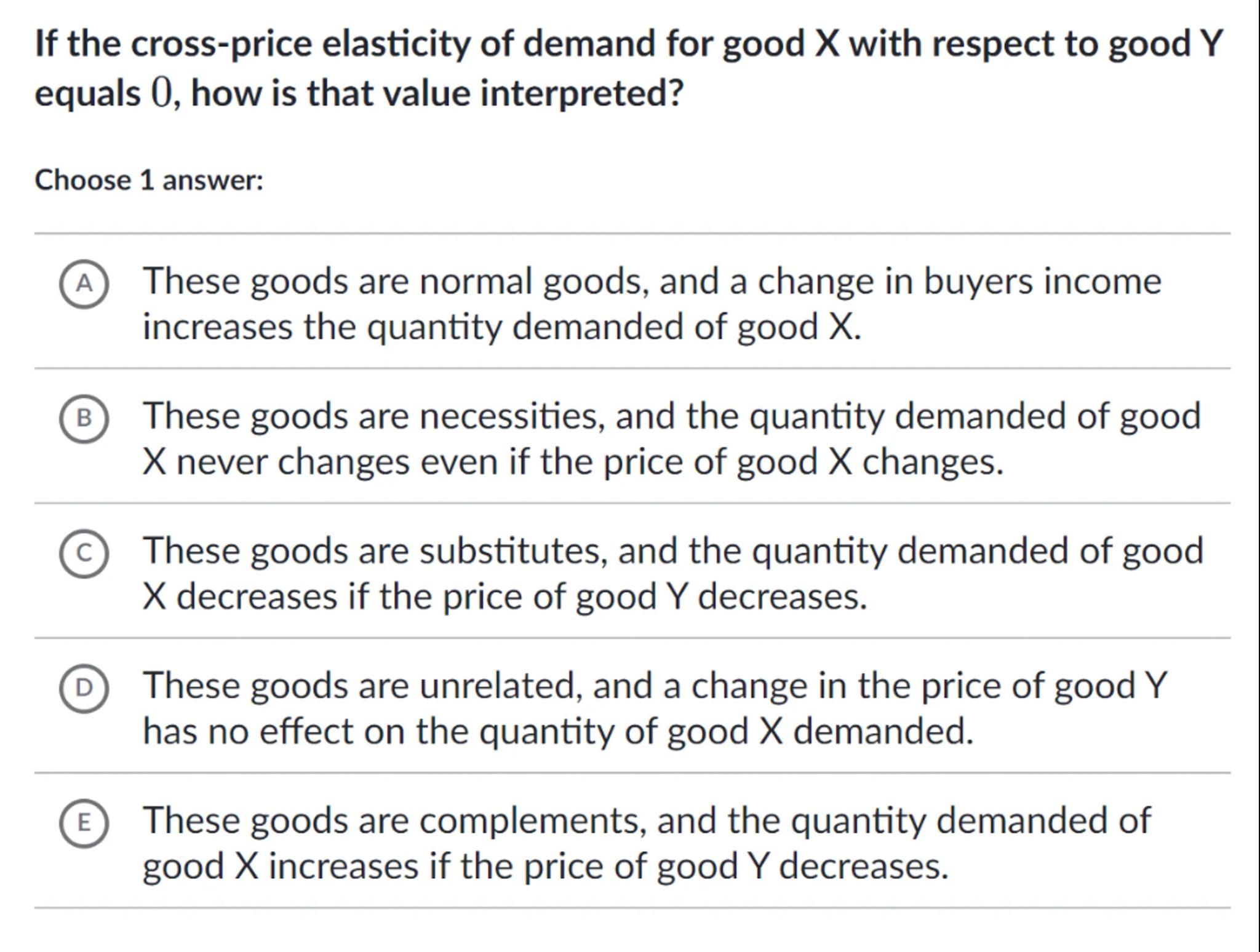The height and width of the screenshot is (952, 1260).
Task: Mark radio option E for complements
Action: point(84,823)
